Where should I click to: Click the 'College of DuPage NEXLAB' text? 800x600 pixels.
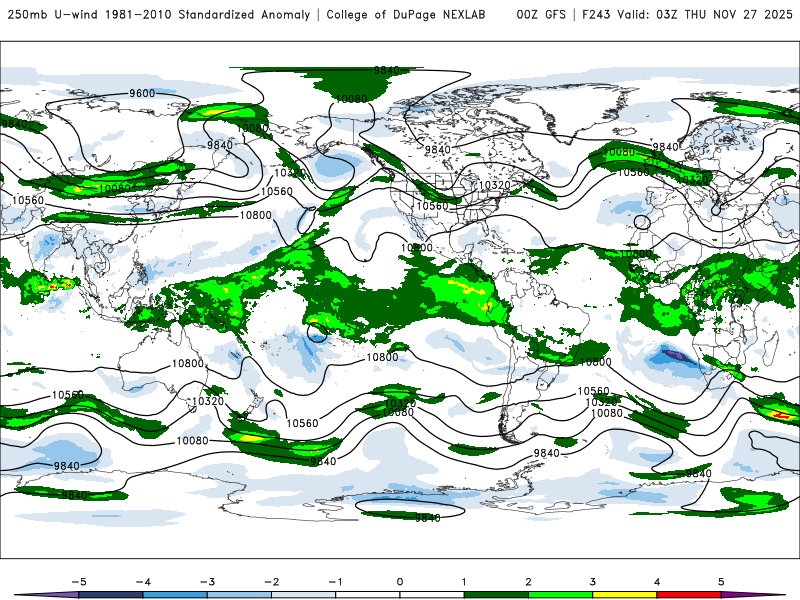[x=406, y=14]
